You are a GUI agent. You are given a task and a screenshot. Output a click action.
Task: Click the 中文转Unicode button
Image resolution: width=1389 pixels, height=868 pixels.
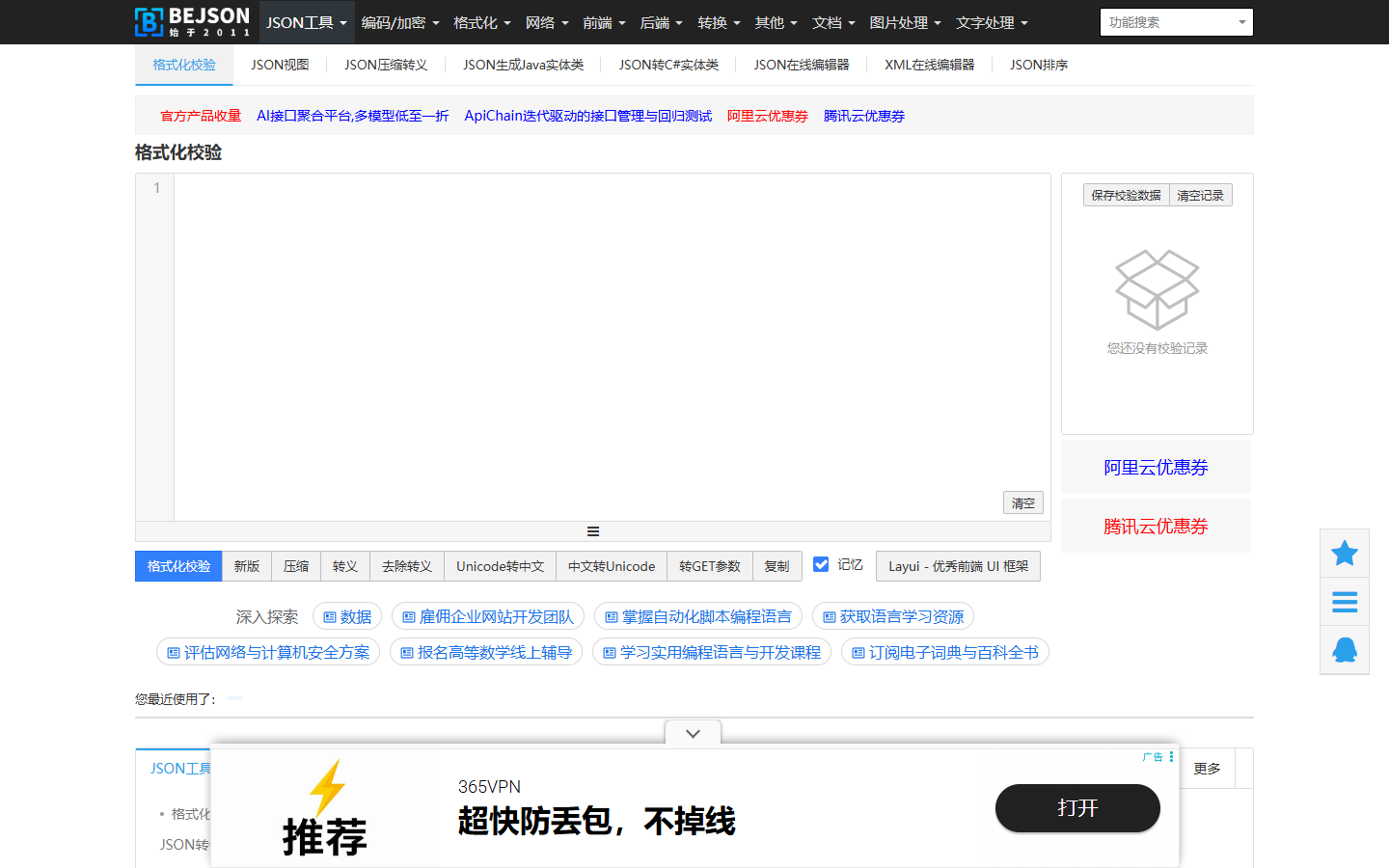click(x=612, y=566)
